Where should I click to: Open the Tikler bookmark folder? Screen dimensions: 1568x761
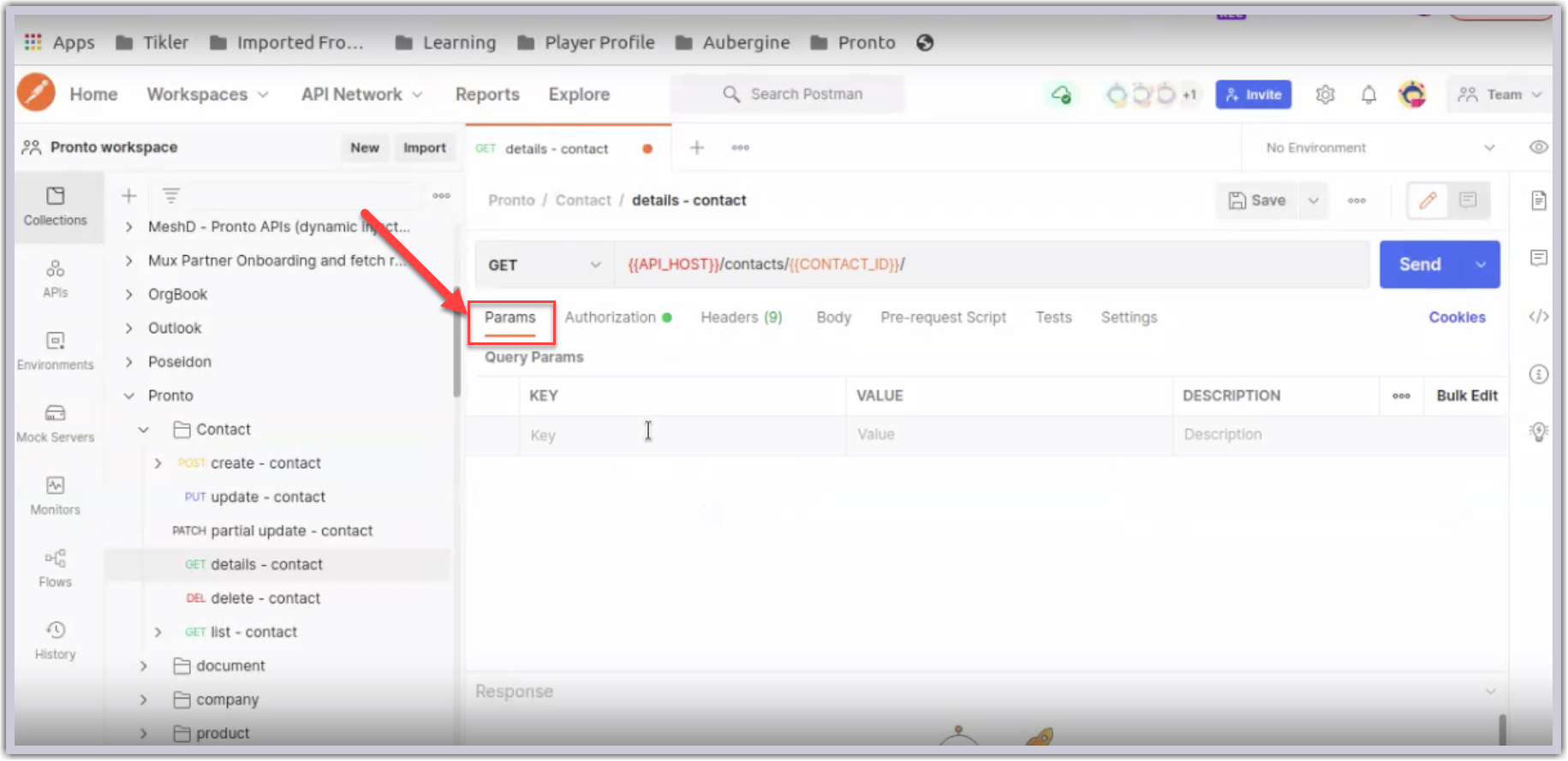point(152,42)
